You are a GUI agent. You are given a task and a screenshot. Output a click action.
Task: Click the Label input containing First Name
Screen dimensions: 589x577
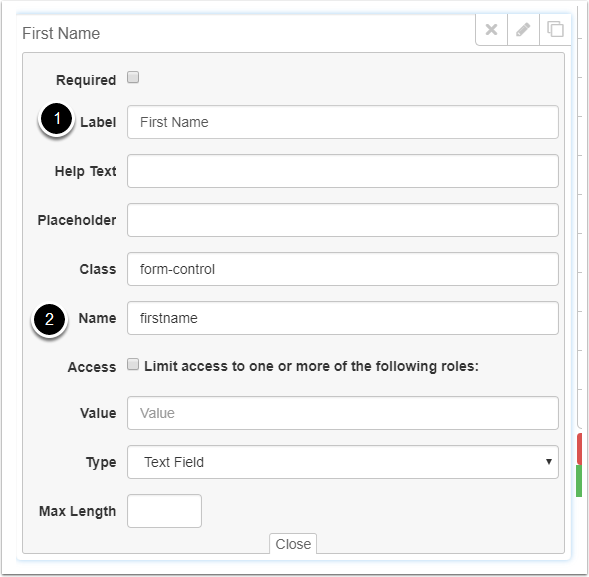pos(343,122)
